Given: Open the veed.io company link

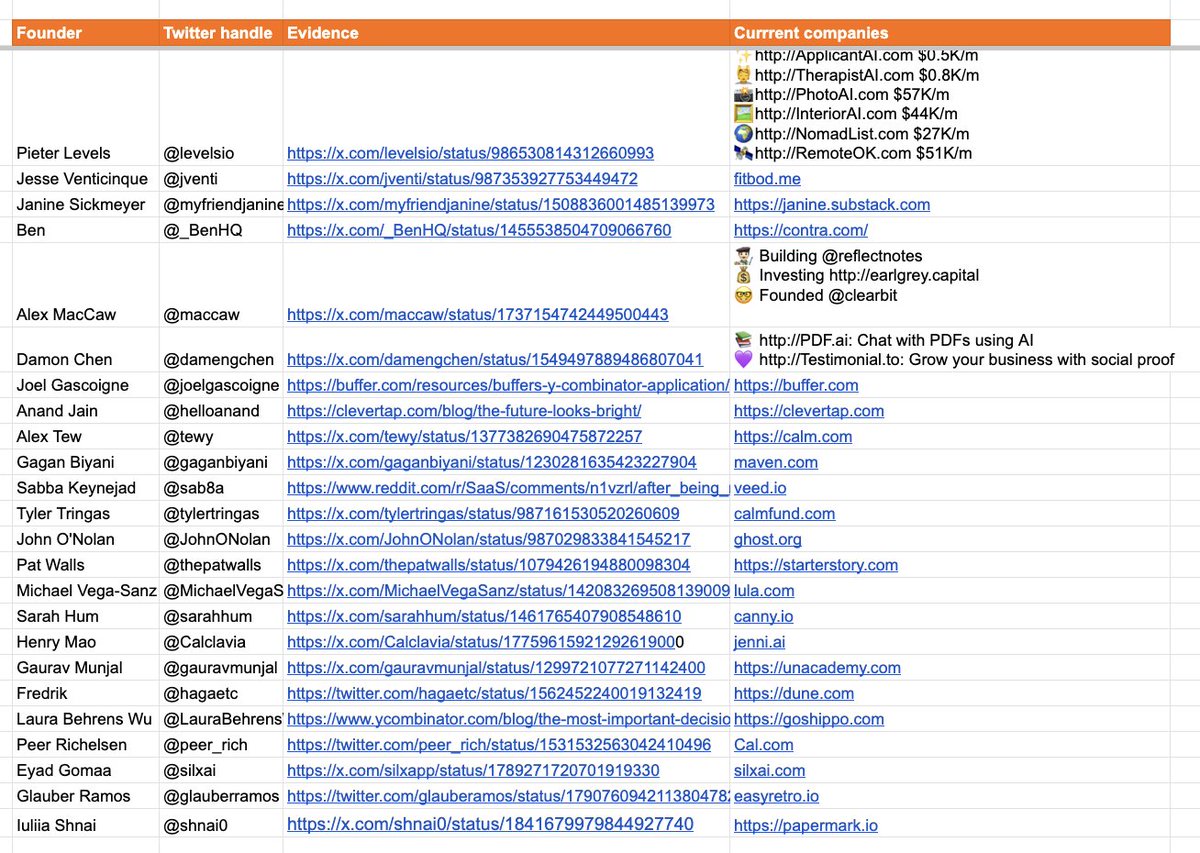Looking at the screenshot, I should (x=760, y=488).
